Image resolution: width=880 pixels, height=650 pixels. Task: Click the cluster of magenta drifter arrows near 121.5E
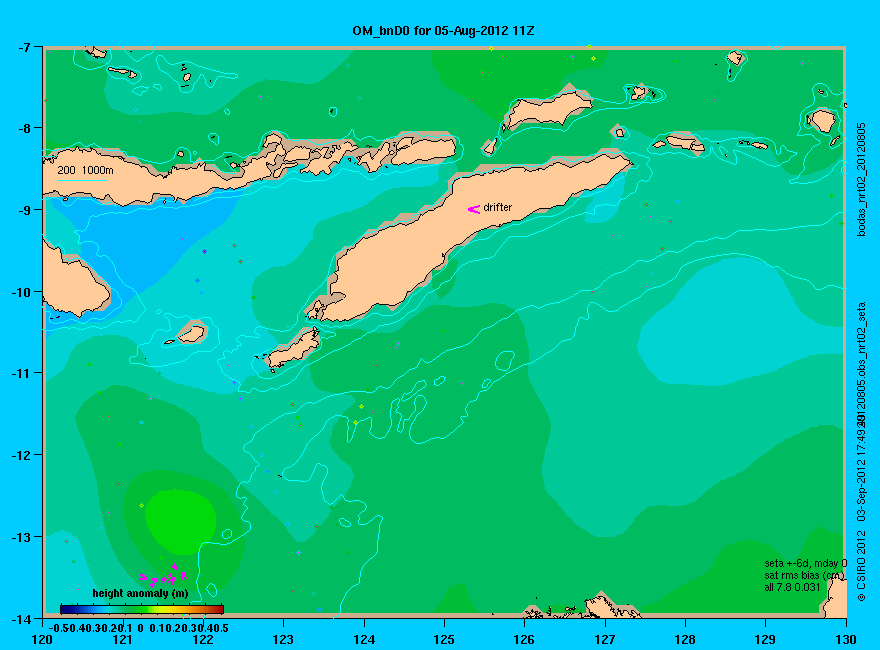[x=163, y=577]
